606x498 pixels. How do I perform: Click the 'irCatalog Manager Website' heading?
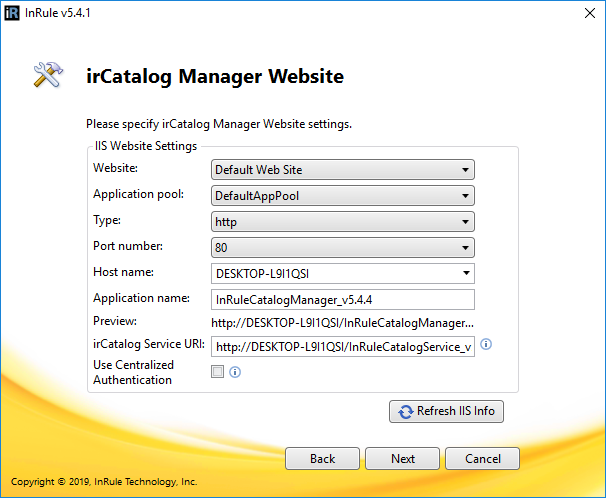tap(215, 76)
